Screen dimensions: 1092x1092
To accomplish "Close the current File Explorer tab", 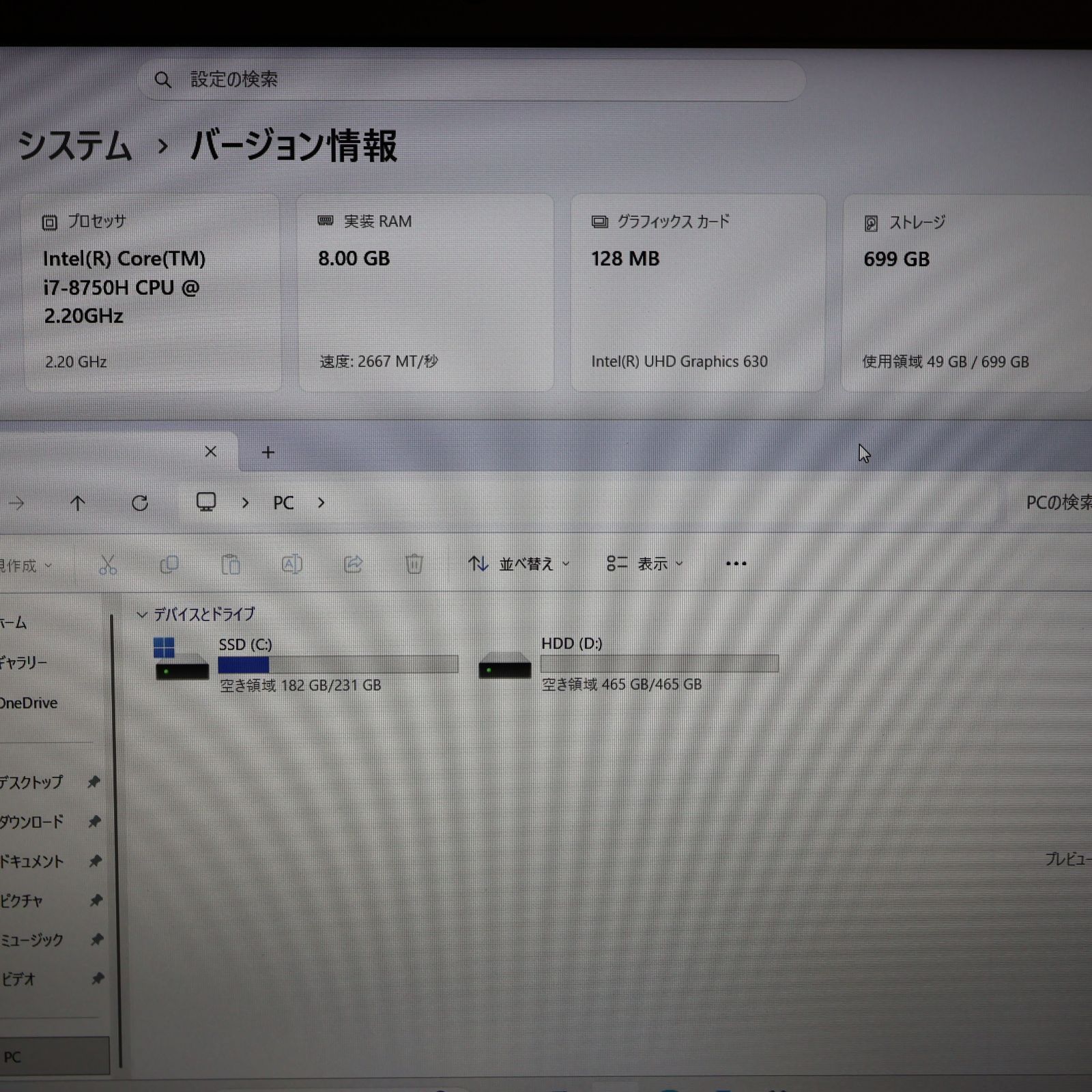I will click(x=211, y=452).
